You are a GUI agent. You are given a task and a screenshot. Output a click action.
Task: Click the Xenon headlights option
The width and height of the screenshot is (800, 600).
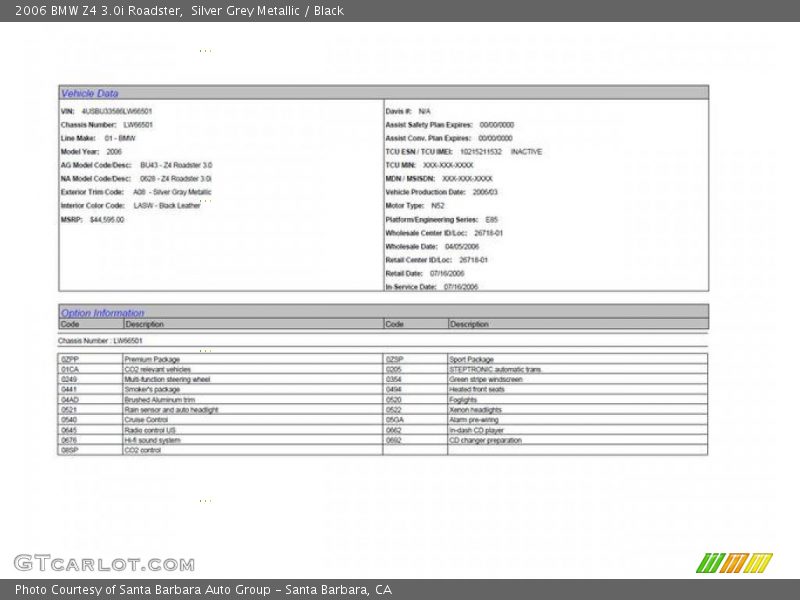pyautogui.click(x=476, y=410)
